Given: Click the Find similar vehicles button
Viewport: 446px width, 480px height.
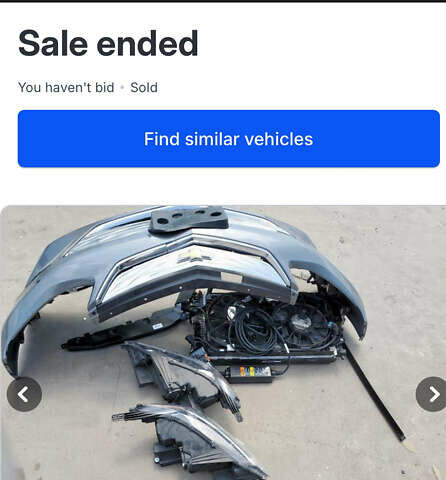Looking at the screenshot, I should pos(229,139).
